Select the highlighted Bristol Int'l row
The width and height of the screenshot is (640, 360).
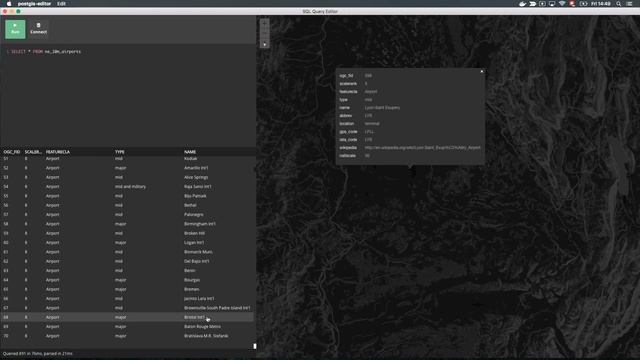click(x=127, y=317)
